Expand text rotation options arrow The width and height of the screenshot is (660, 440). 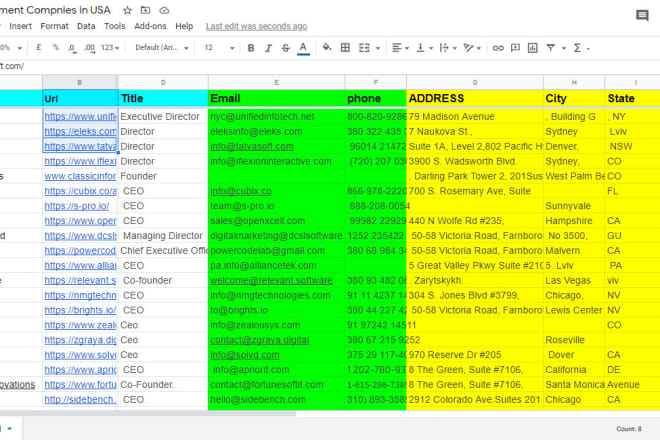pyautogui.click(x=479, y=48)
